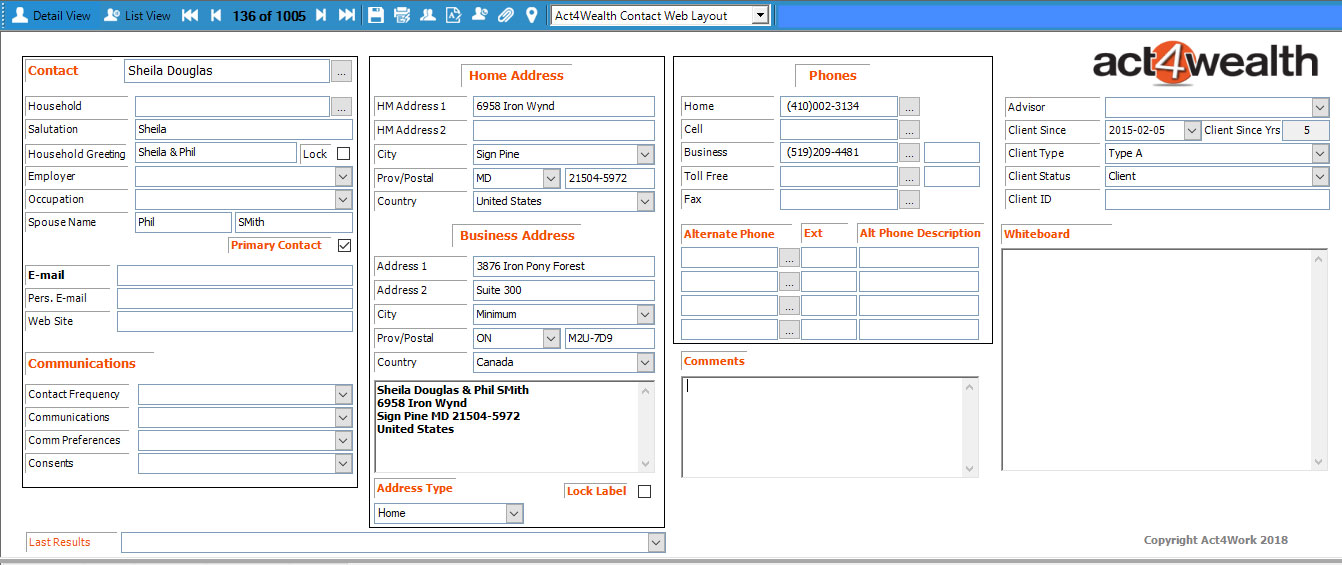The image size is (1342, 565).
Task: Jump to the last record
Action: coord(347,15)
